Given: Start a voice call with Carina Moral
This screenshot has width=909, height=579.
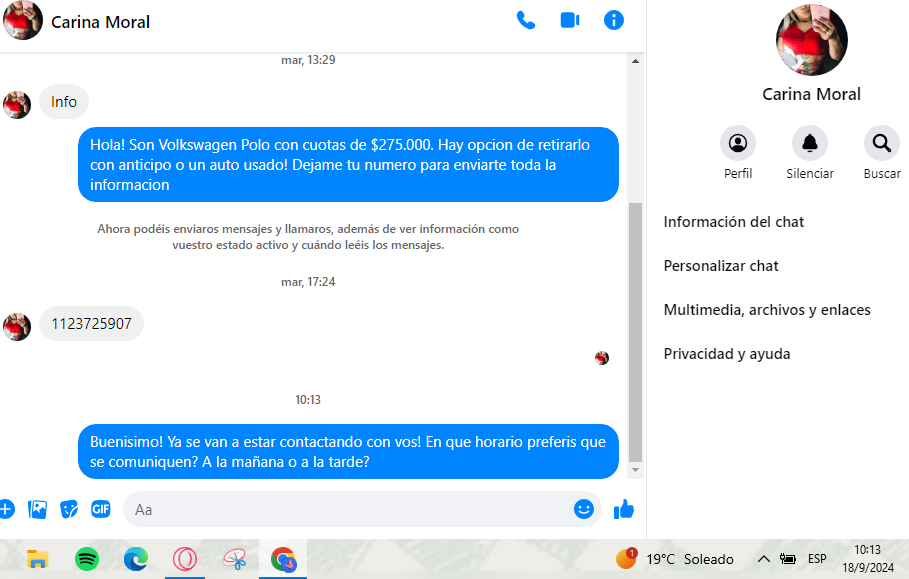Looking at the screenshot, I should click(526, 21).
